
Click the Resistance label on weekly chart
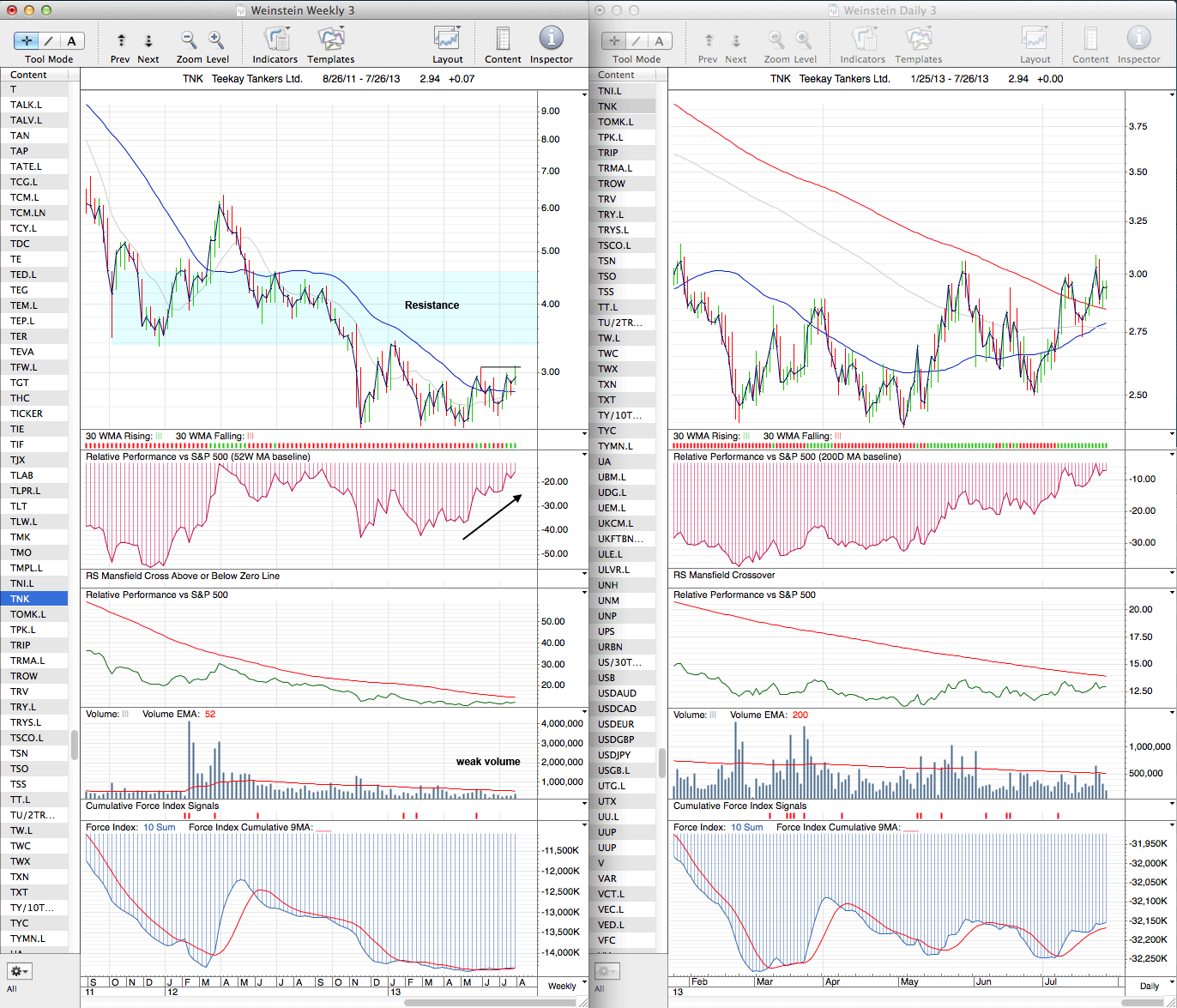pos(432,305)
